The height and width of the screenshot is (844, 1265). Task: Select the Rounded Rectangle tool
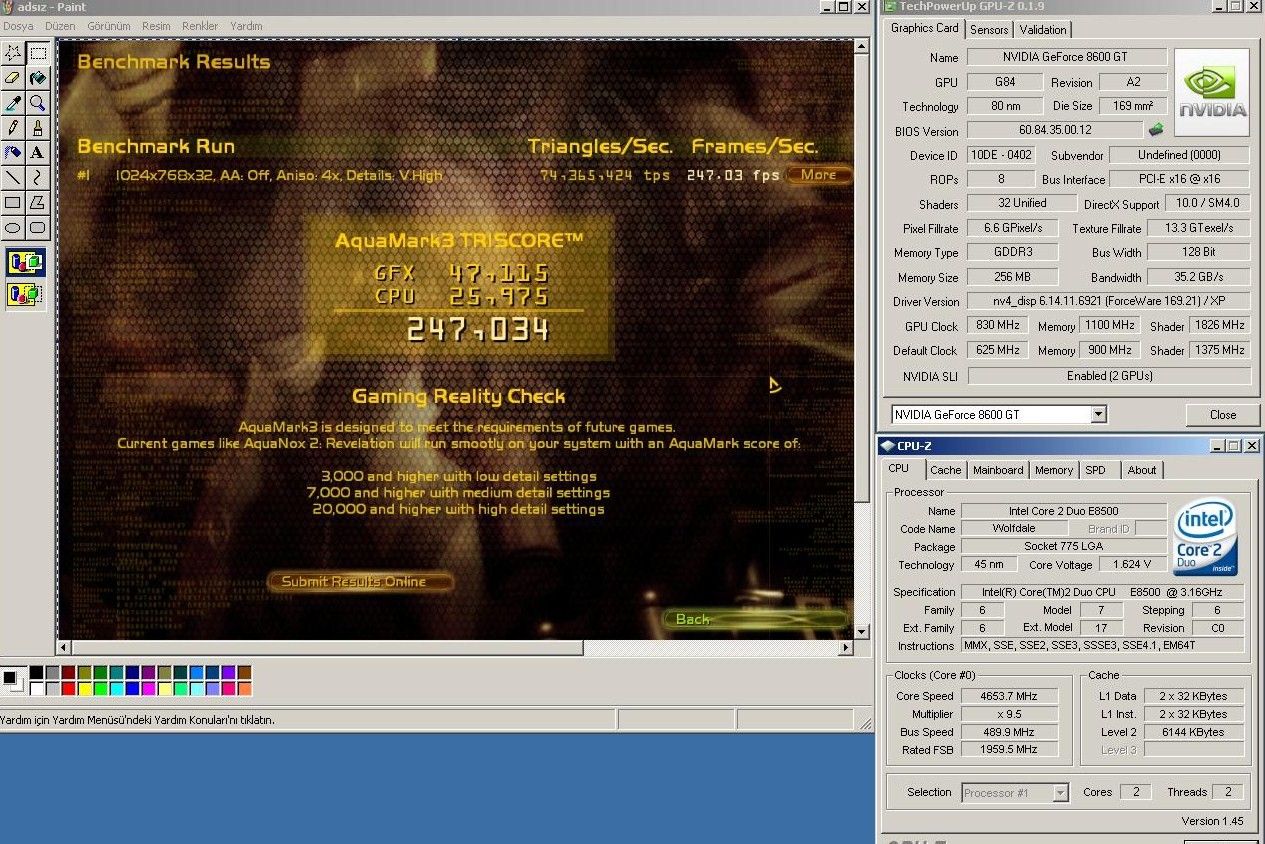38,227
